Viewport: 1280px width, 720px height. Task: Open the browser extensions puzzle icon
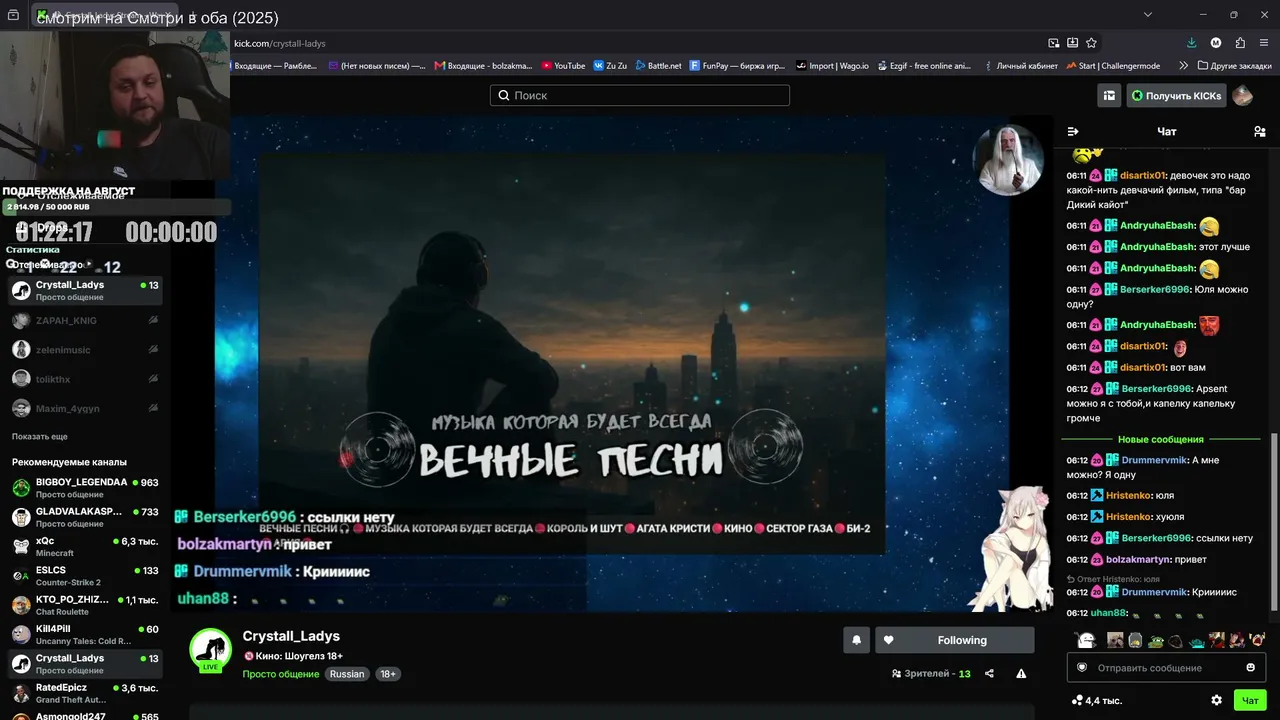(x=1240, y=43)
